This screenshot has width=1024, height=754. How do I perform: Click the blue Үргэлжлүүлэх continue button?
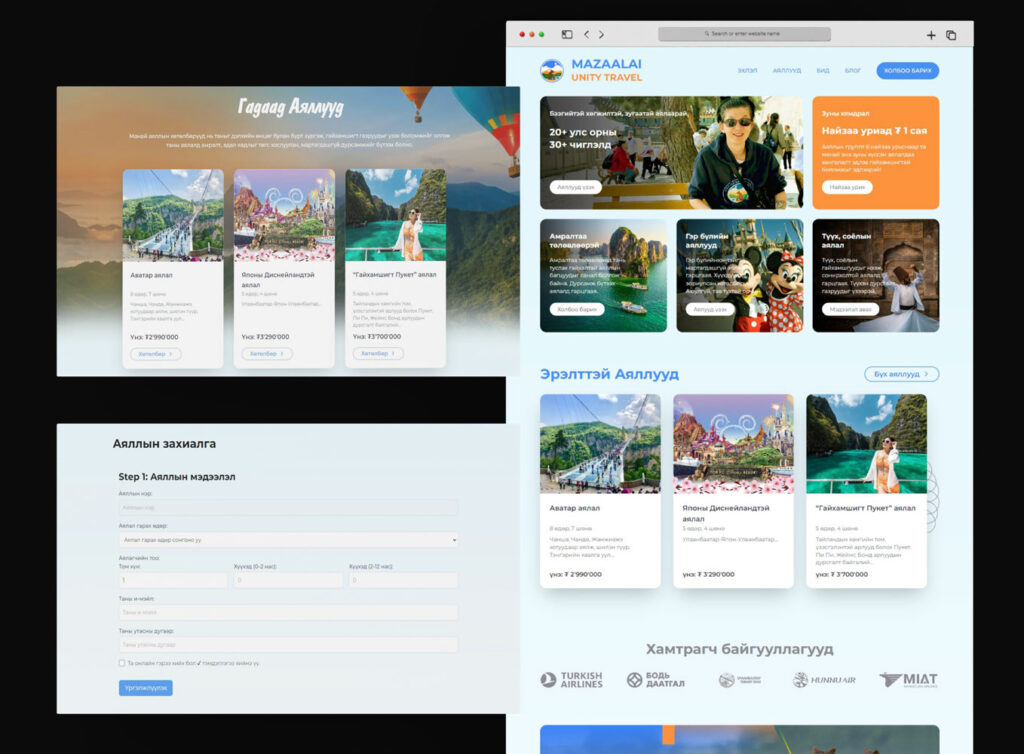pyautogui.click(x=146, y=688)
